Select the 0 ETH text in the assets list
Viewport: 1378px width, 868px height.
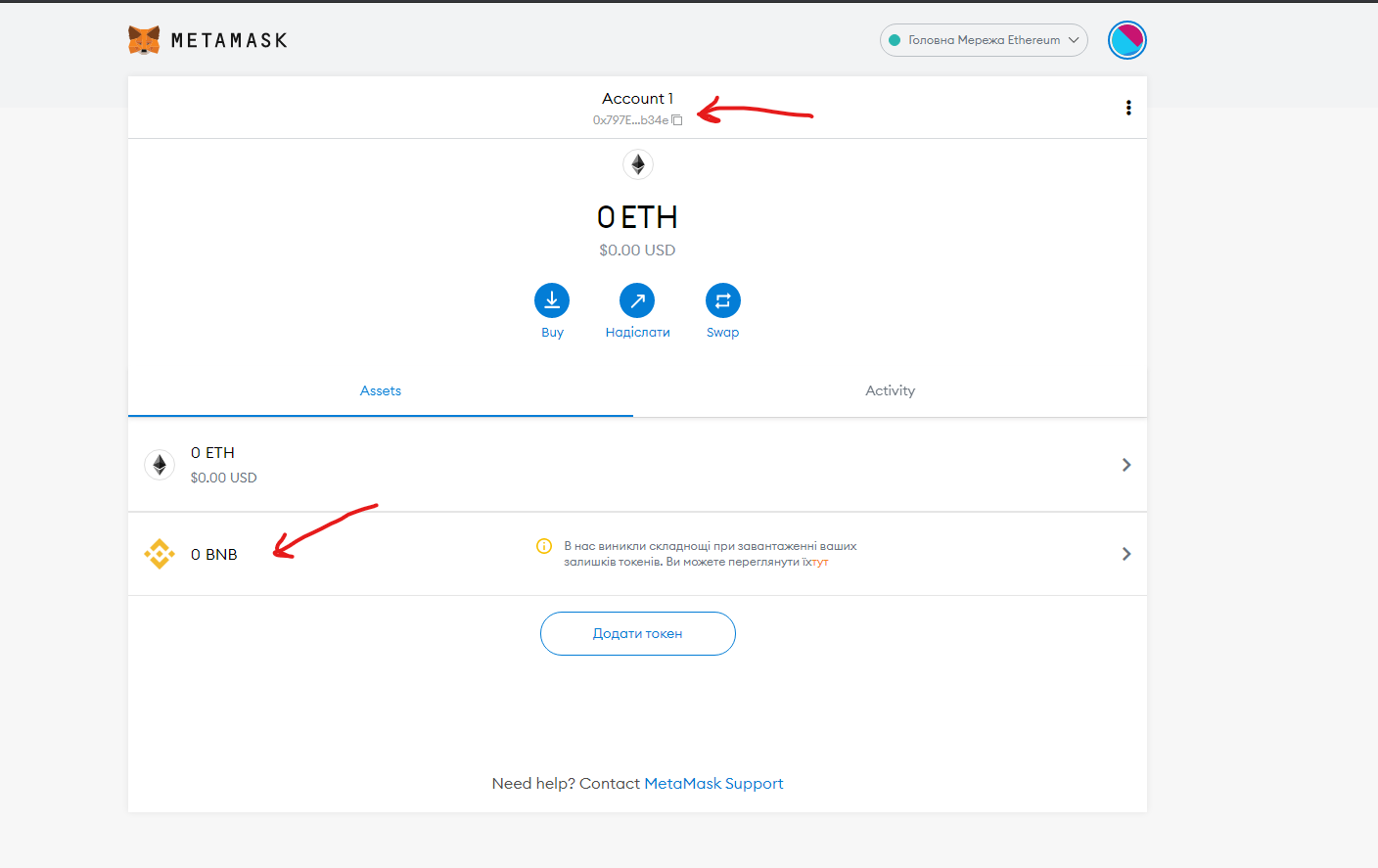click(x=212, y=453)
